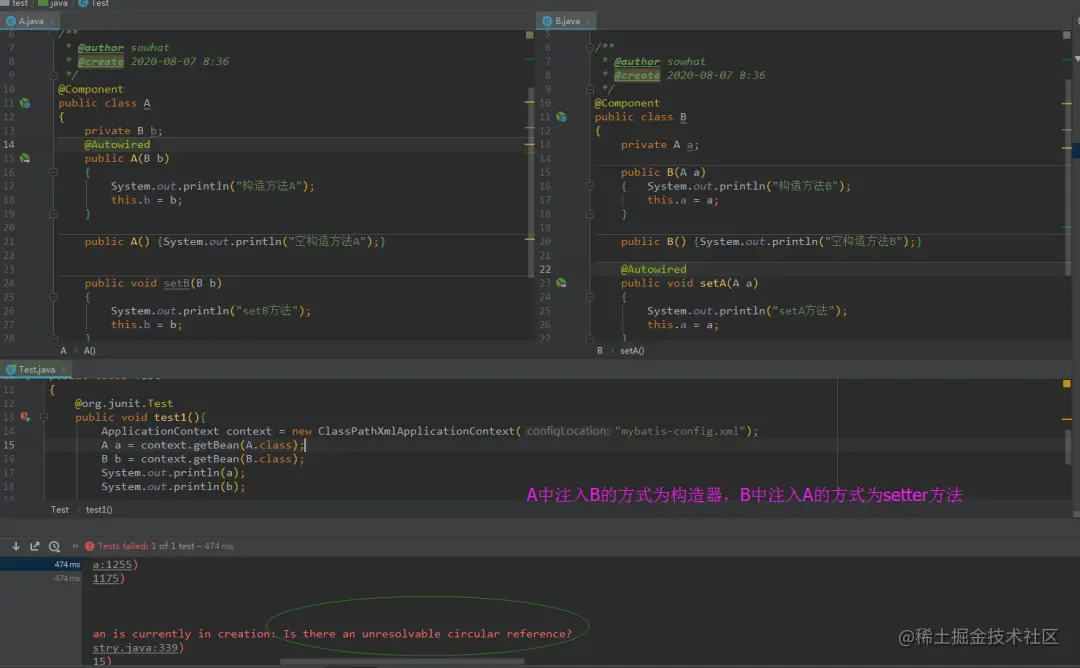Viewport: 1080px width, 668px height.
Task: Click '@Autowired' annotation in B.java
Action: coord(653,269)
